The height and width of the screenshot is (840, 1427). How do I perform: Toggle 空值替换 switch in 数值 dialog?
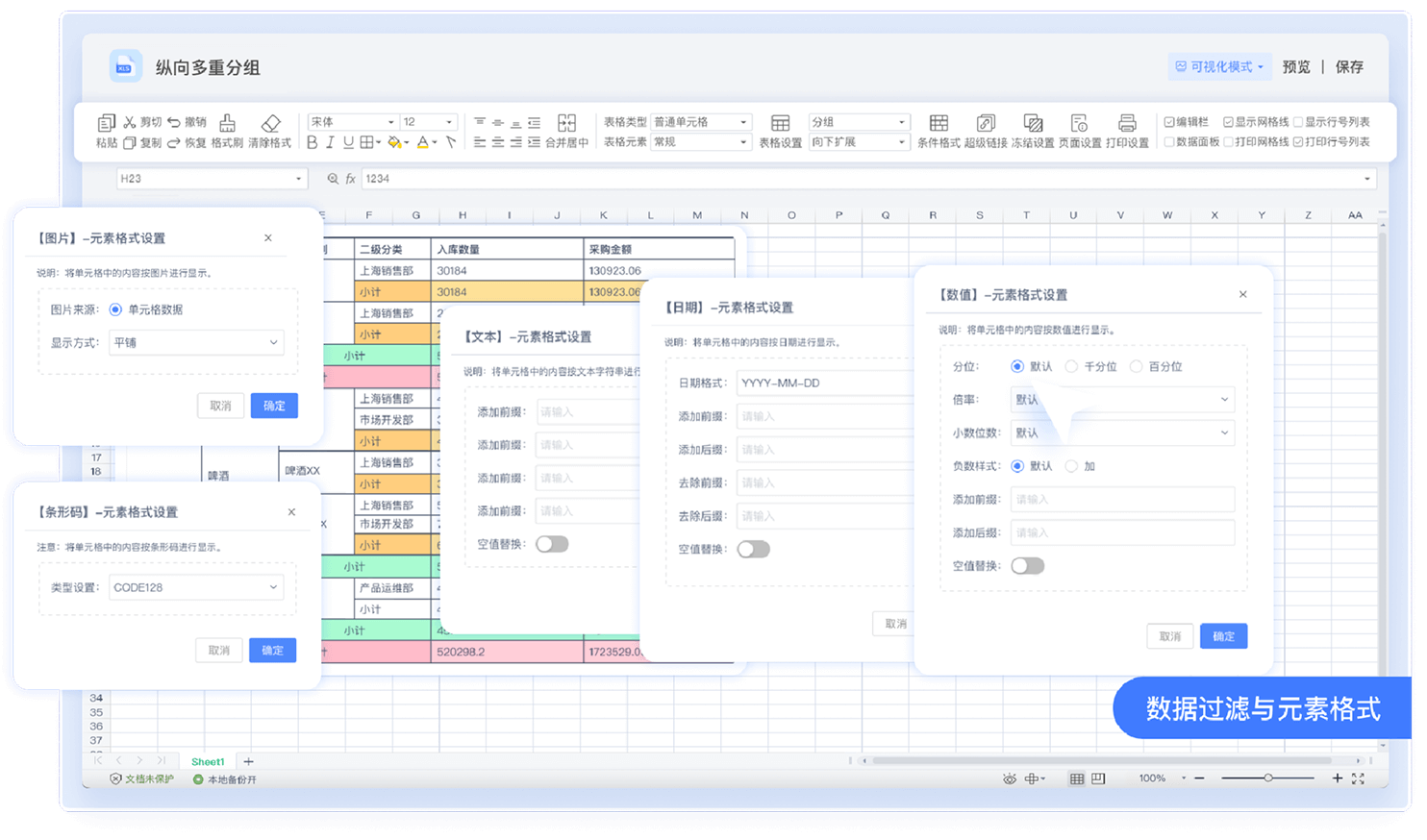click(1027, 566)
